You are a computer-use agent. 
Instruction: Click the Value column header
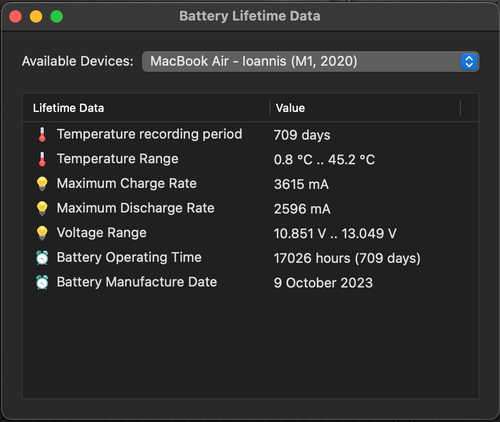point(365,108)
